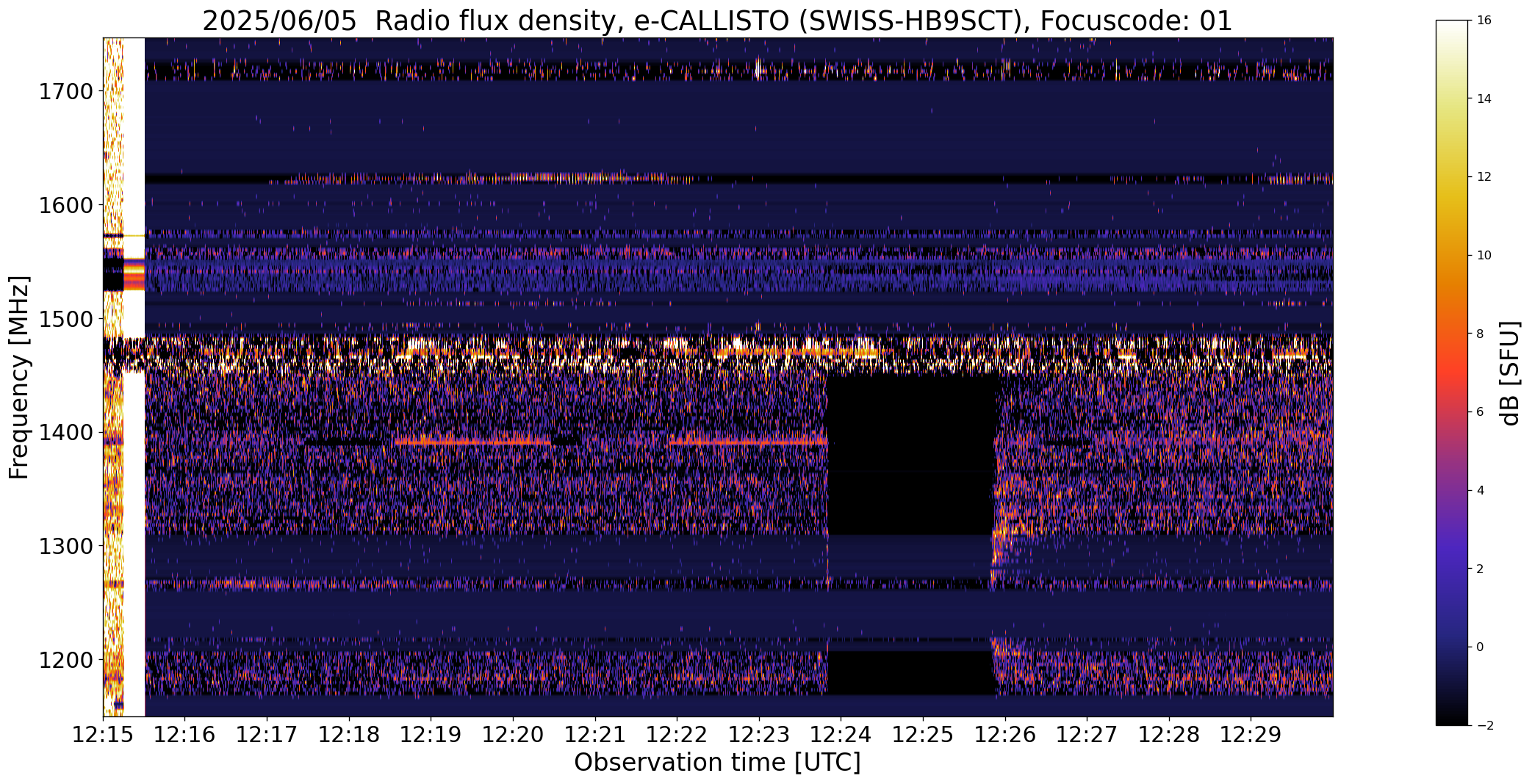The height and width of the screenshot is (784, 1532).
Task: Click the colorbar value 4
Action: click(1480, 491)
